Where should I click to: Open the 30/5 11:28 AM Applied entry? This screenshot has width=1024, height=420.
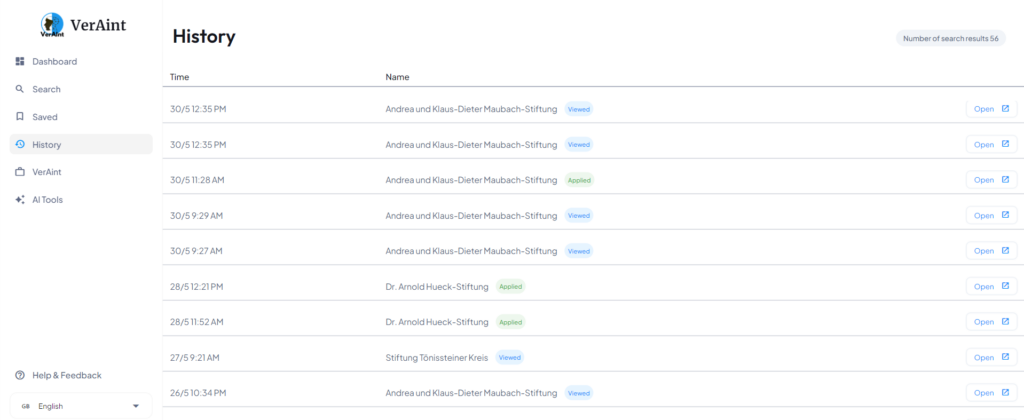pyautogui.click(x=991, y=180)
